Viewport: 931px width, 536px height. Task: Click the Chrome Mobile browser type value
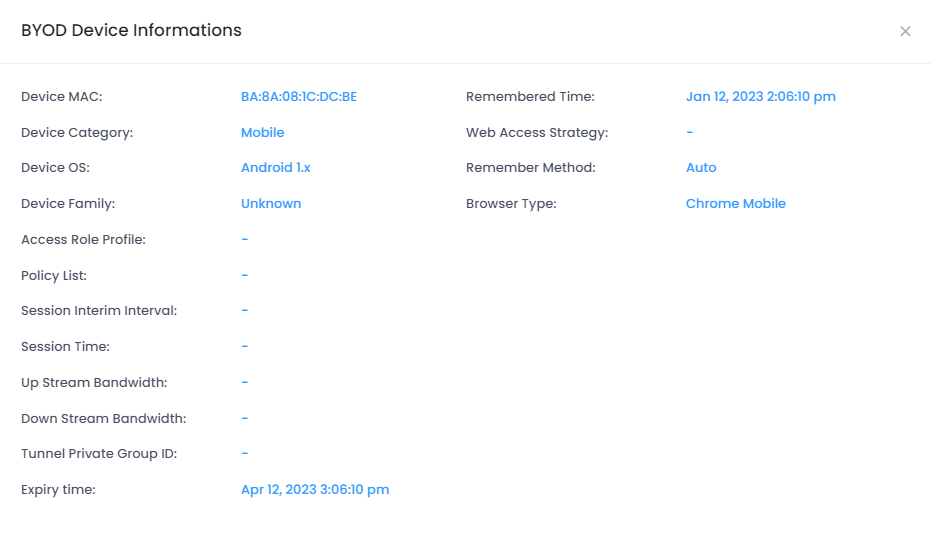(x=735, y=204)
